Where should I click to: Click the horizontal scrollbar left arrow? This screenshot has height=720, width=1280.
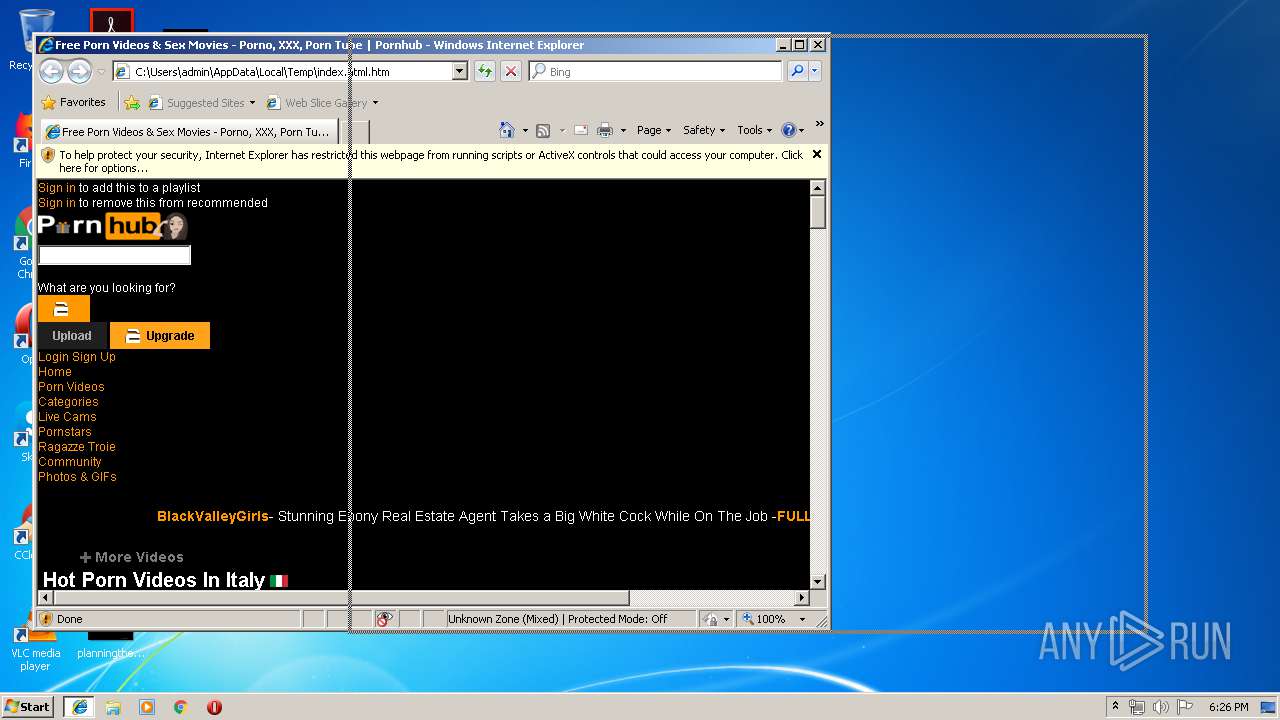(45, 598)
